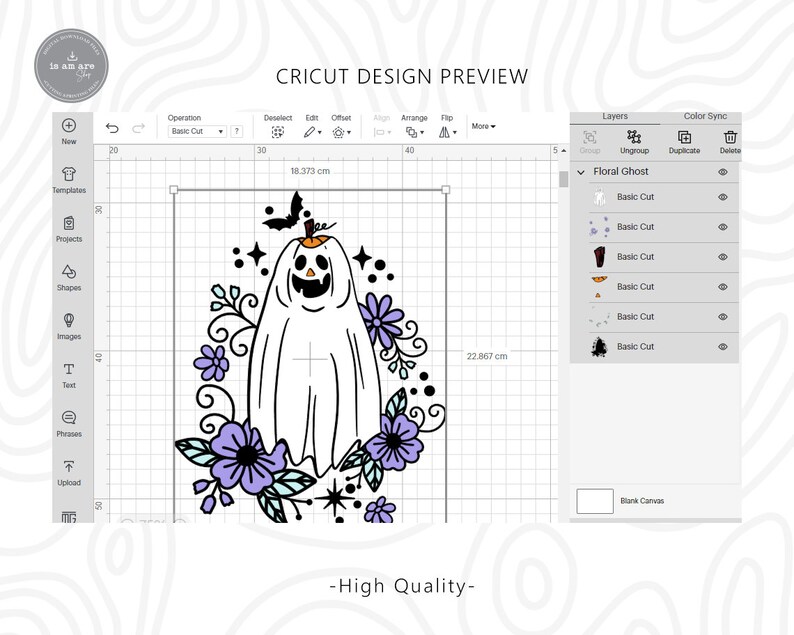
Task: Click the Redo arrow
Action: point(138,128)
